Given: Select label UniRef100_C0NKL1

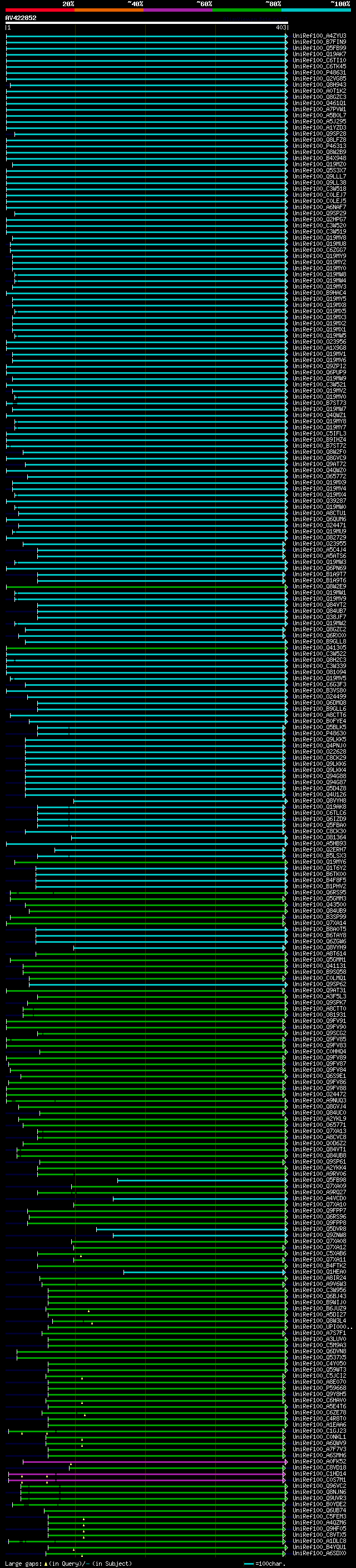Looking at the screenshot, I should pos(319,1437).
